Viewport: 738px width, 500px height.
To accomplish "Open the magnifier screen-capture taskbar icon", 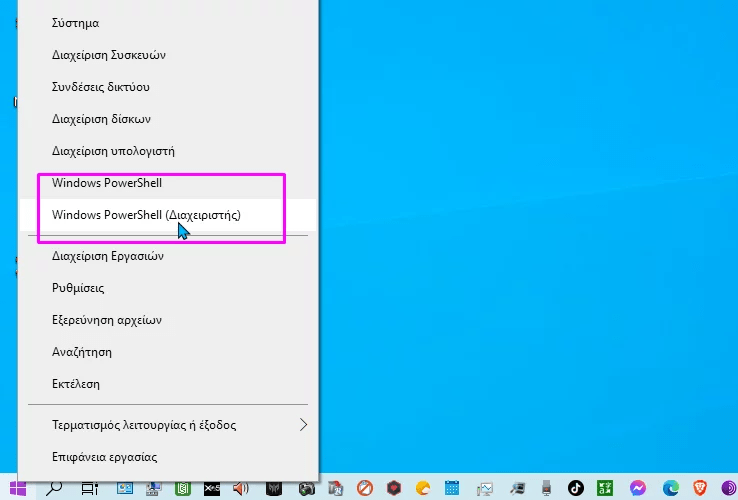I will 517,488.
